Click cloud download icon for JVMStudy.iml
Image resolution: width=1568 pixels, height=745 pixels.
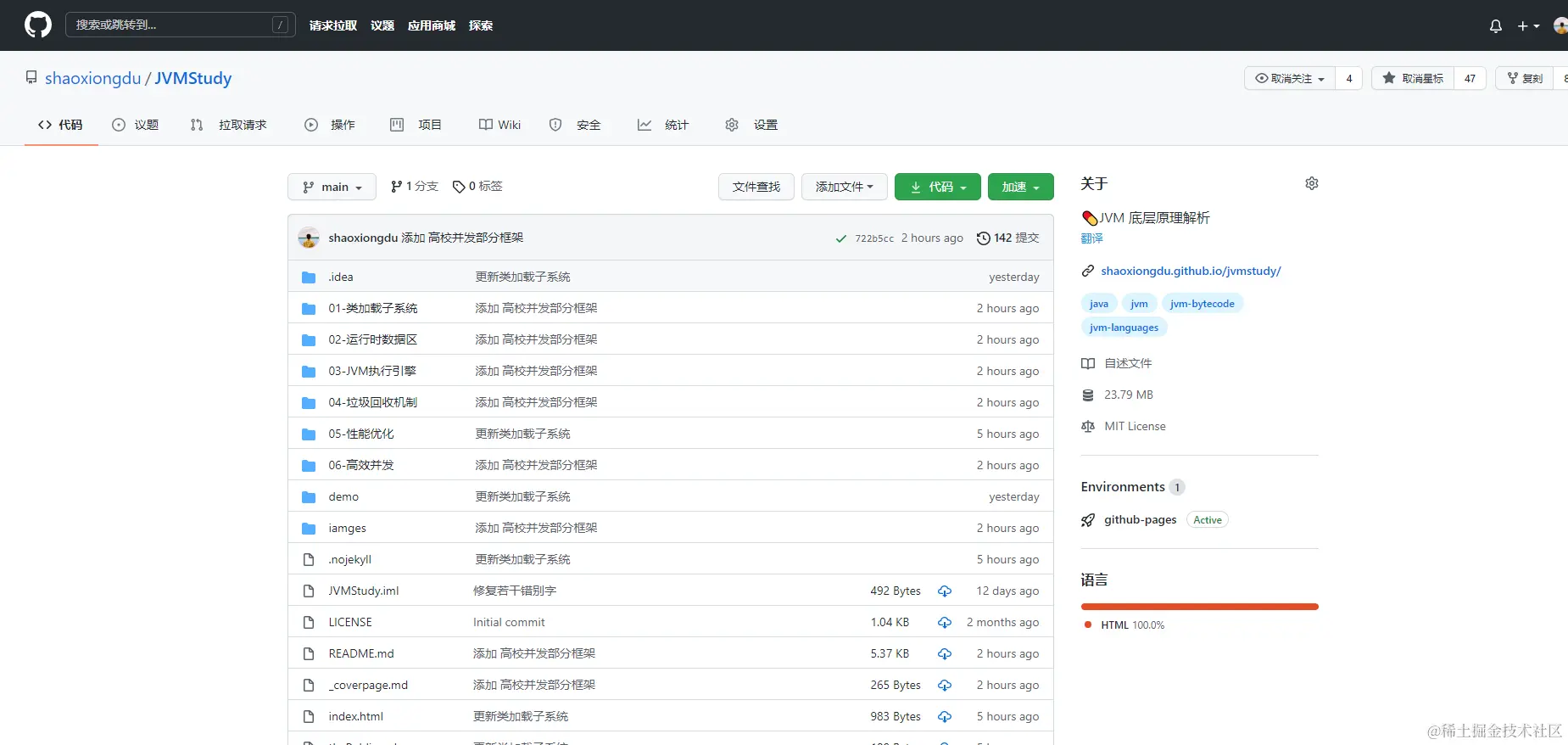pyautogui.click(x=945, y=591)
